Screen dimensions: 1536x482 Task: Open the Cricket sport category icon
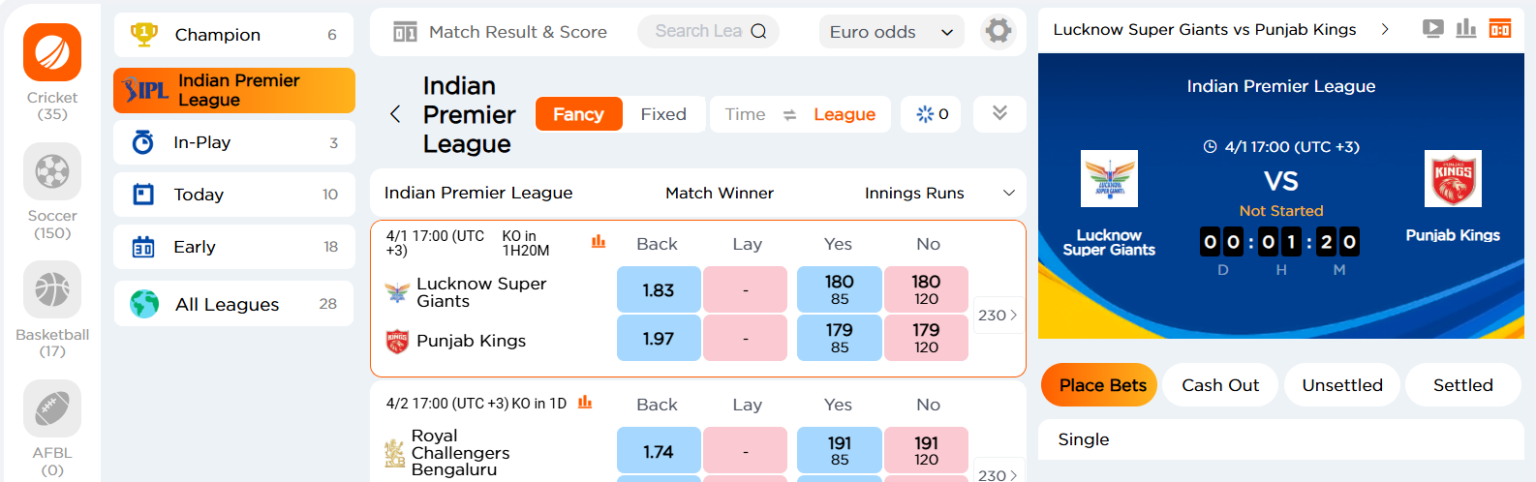point(52,53)
